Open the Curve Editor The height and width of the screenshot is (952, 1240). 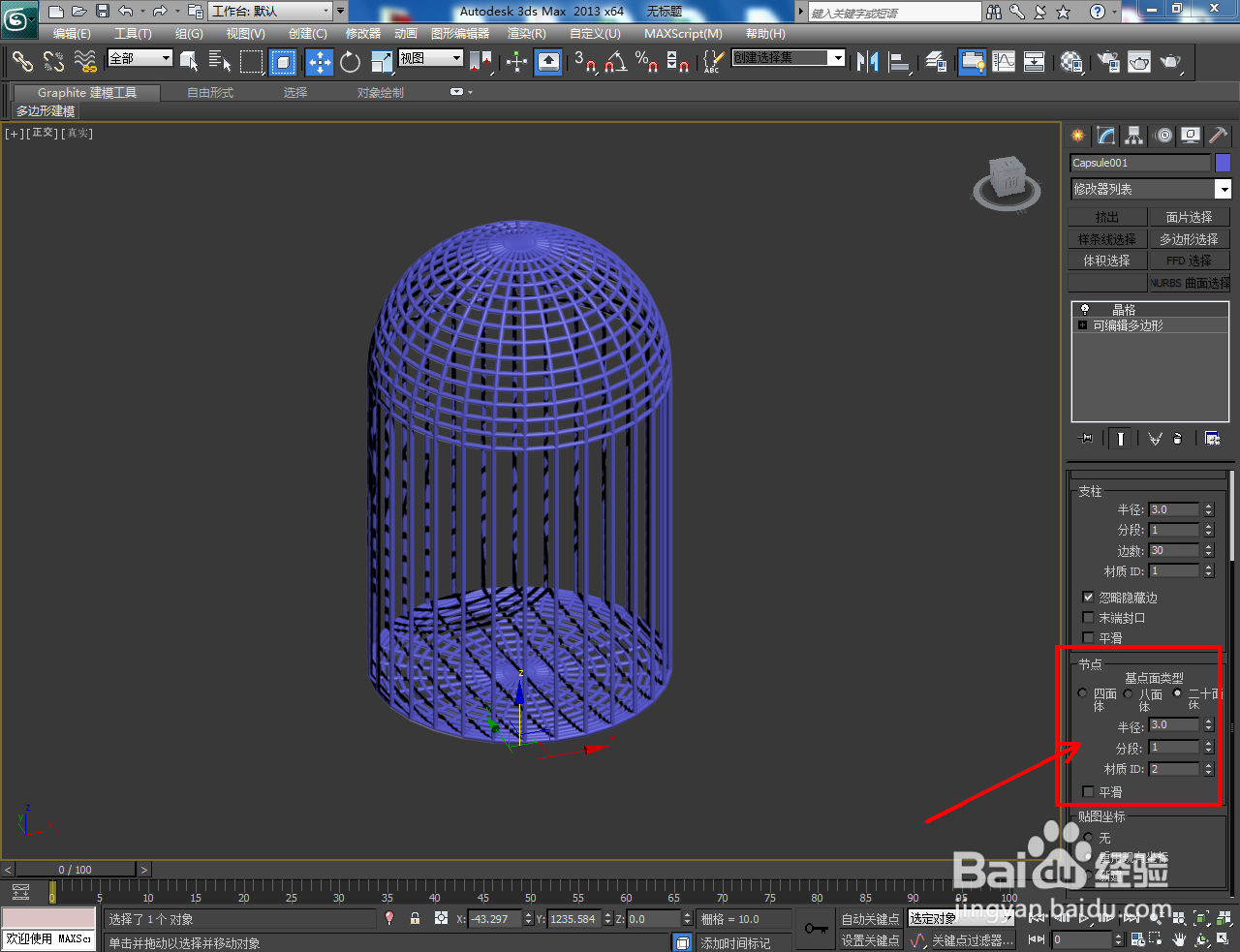click(1004, 62)
